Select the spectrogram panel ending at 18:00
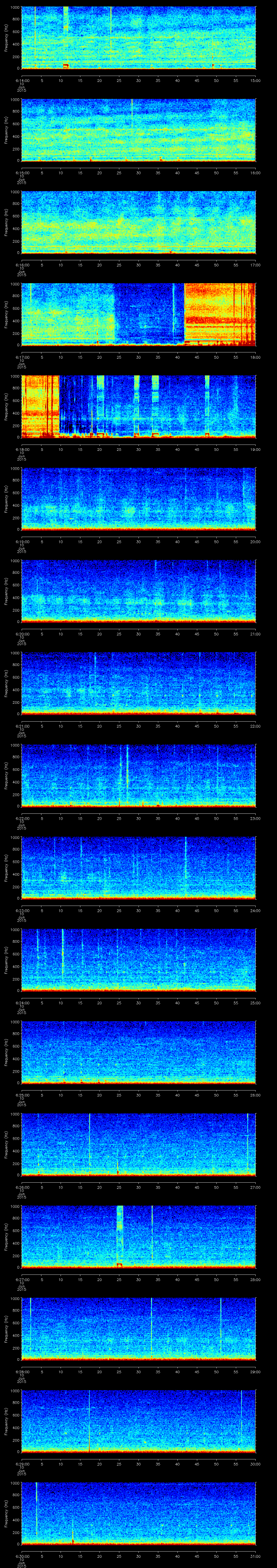 tap(138, 314)
